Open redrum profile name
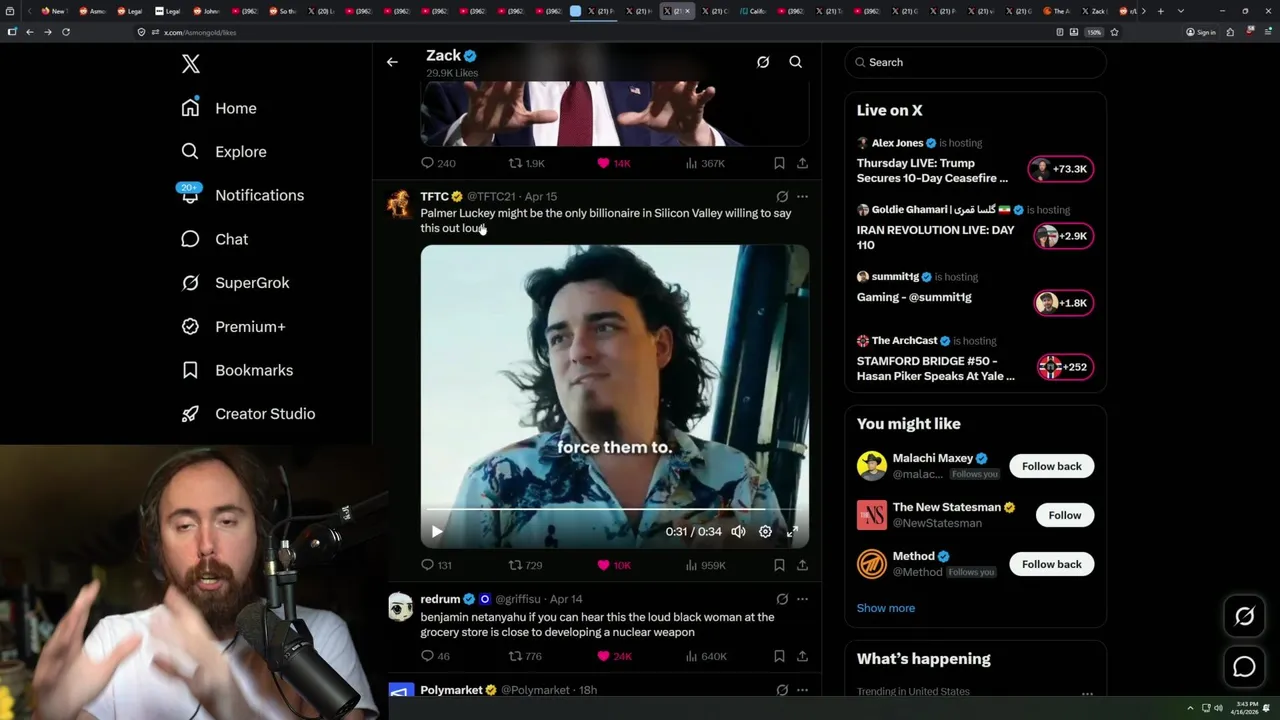The width and height of the screenshot is (1280, 720). pyautogui.click(x=440, y=599)
